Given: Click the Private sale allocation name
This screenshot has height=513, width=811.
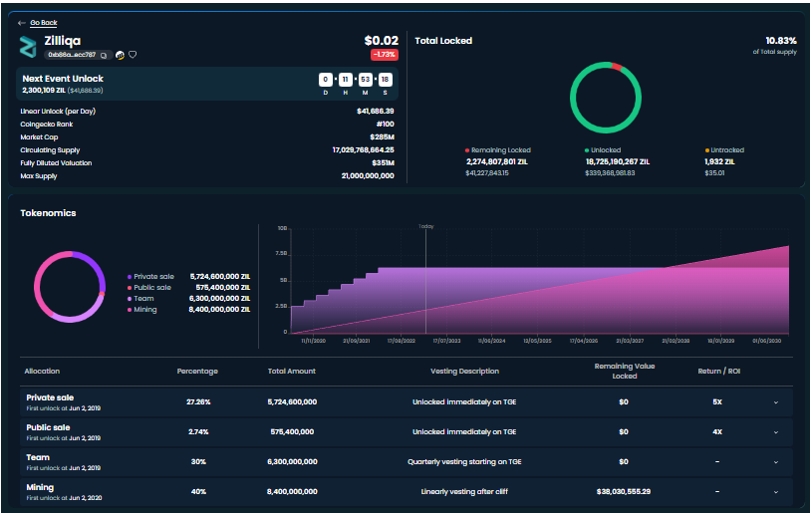Looking at the screenshot, I should point(50,398).
